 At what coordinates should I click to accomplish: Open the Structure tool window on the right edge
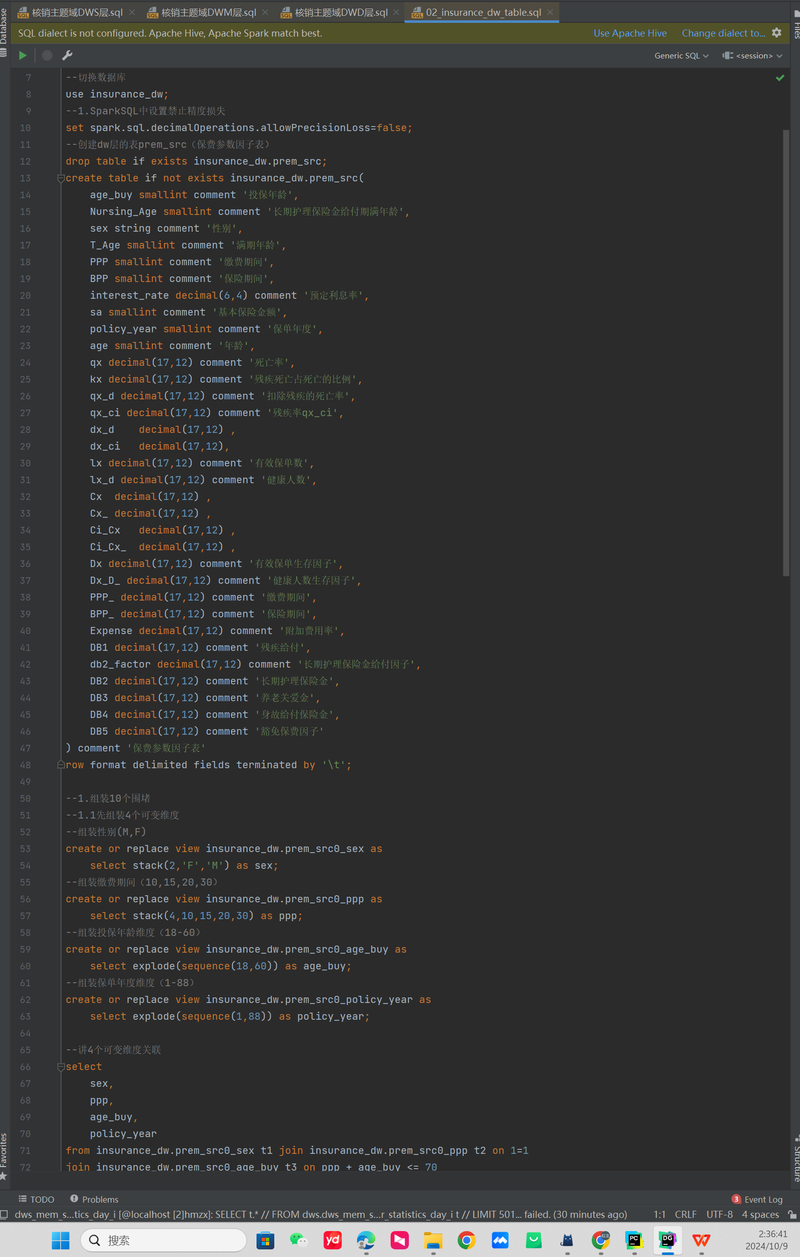tap(796, 1158)
